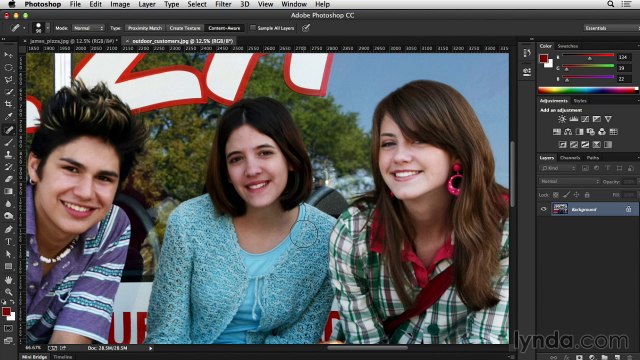Switch to the james_pizza.jpg document tab
Image resolution: width=640 pixels, height=360 pixels.
coord(73,41)
